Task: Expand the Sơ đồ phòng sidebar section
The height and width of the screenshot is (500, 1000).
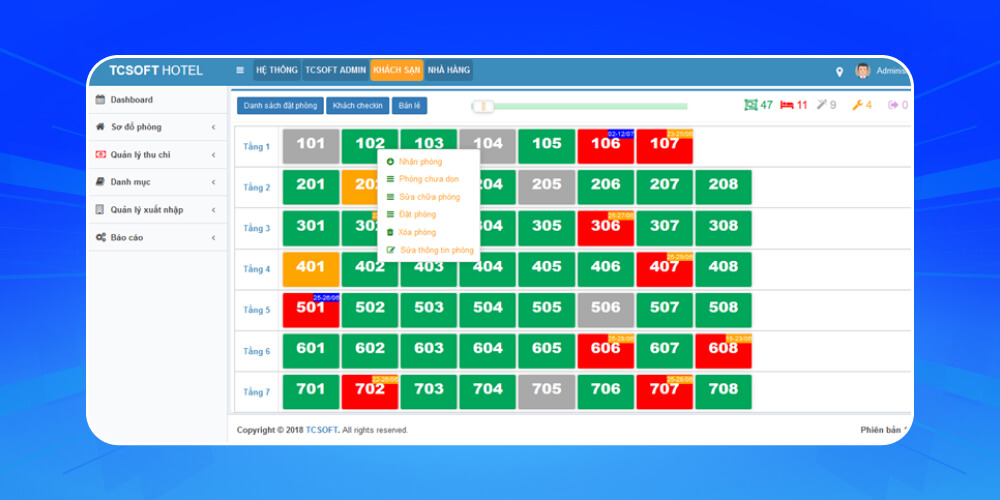Action: pos(155,127)
